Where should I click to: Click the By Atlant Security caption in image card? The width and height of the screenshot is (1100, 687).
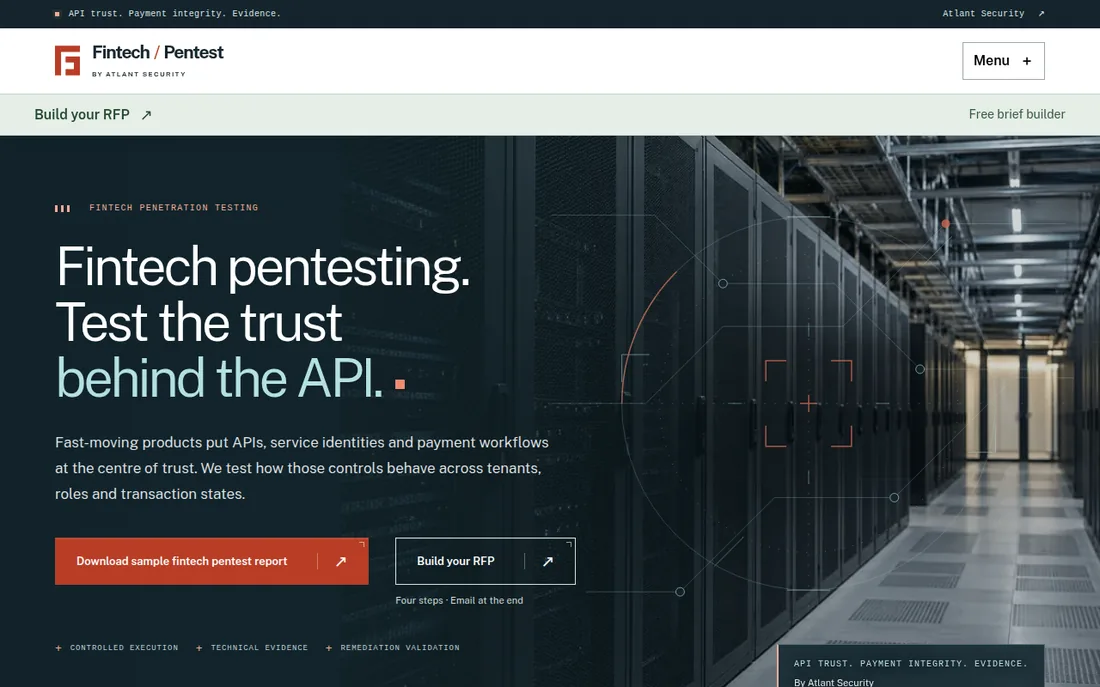point(834,682)
